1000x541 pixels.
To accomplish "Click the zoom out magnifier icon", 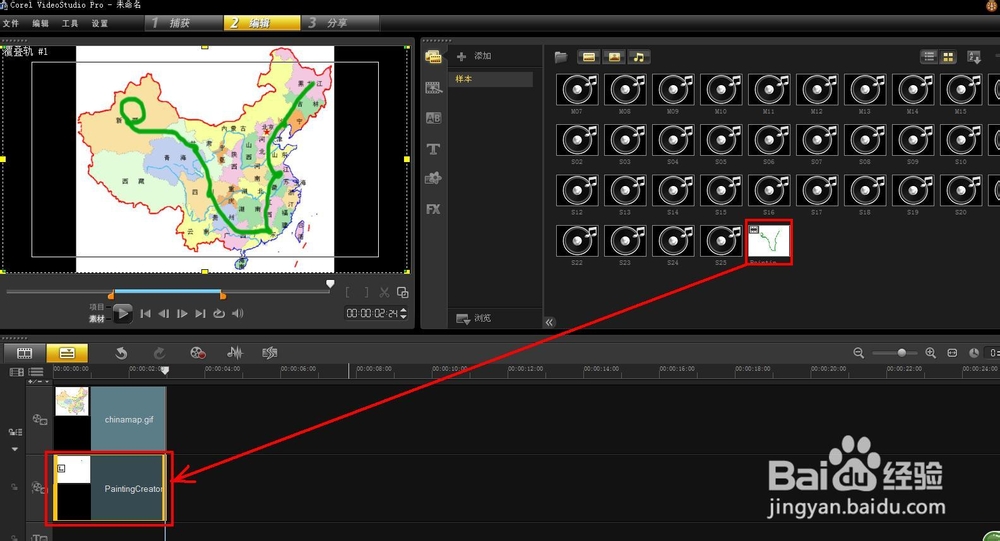I will 858,353.
